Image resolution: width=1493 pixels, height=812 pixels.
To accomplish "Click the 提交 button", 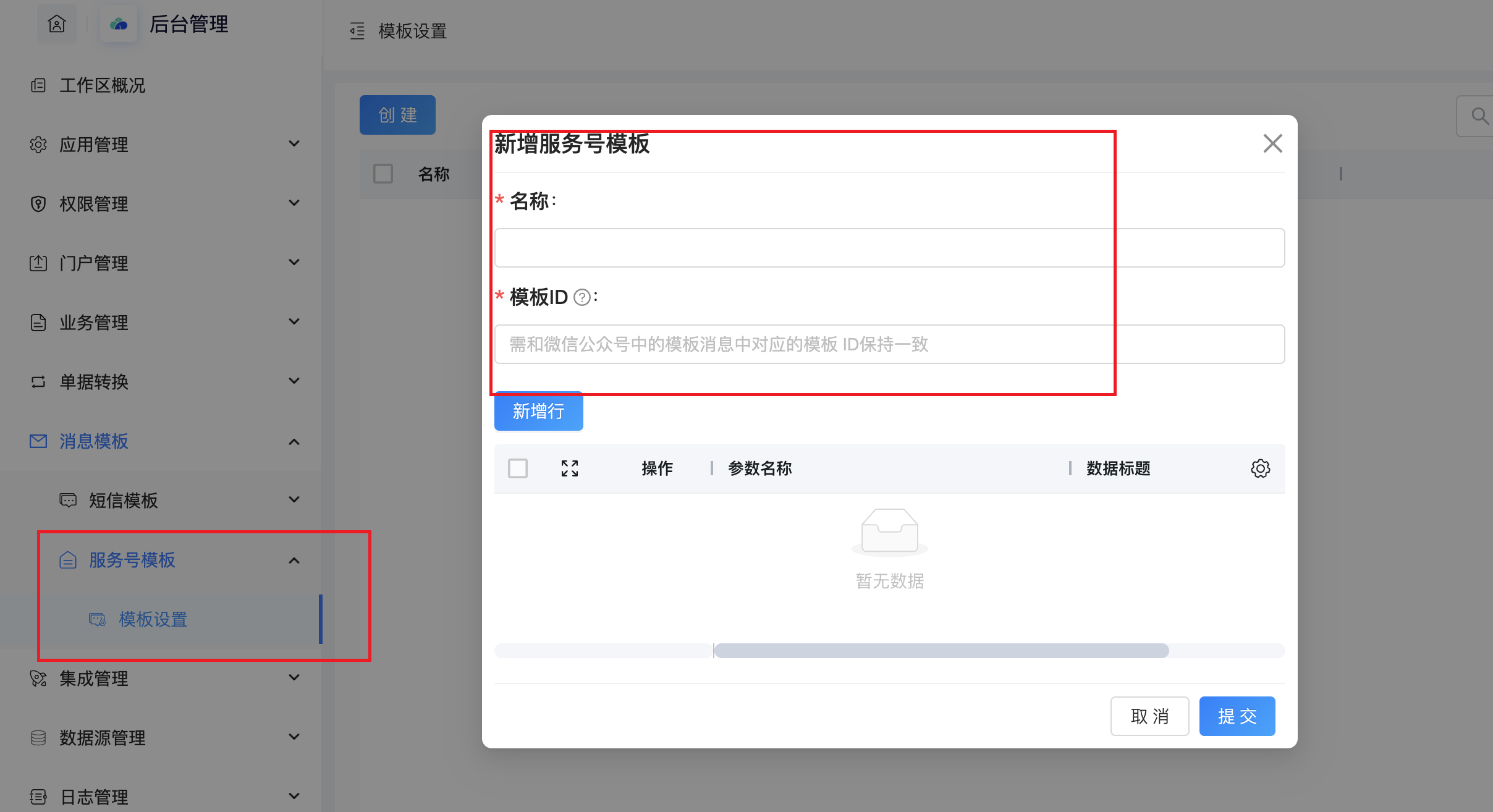I will (x=1237, y=716).
